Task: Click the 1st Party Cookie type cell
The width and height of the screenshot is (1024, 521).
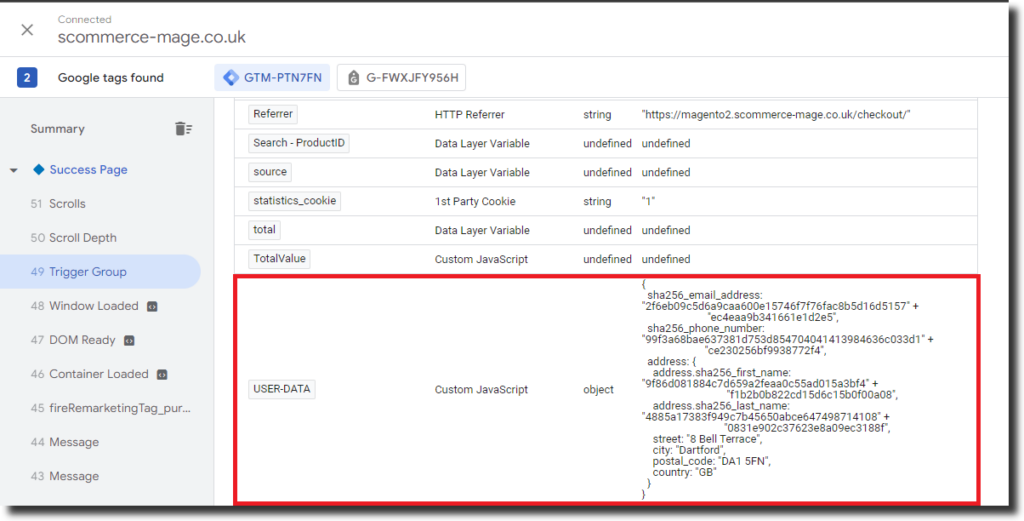Action: pos(475,202)
